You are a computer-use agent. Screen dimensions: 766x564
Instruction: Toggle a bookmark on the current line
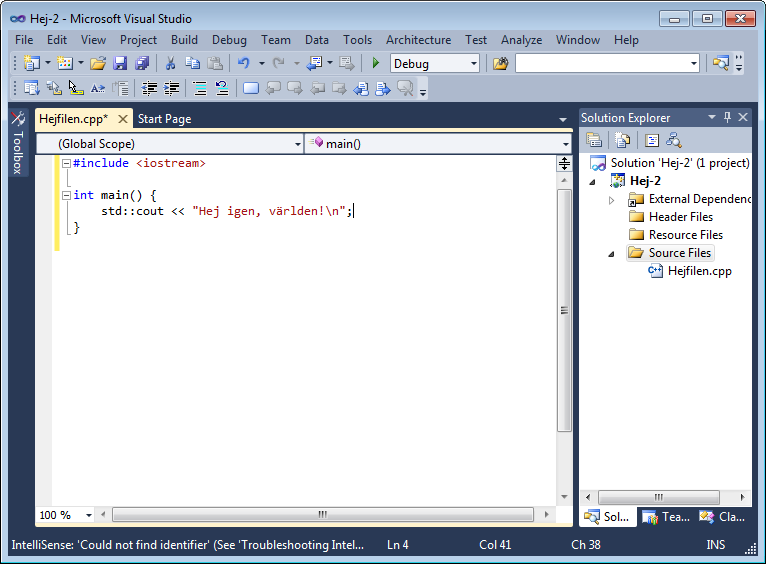(x=251, y=88)
